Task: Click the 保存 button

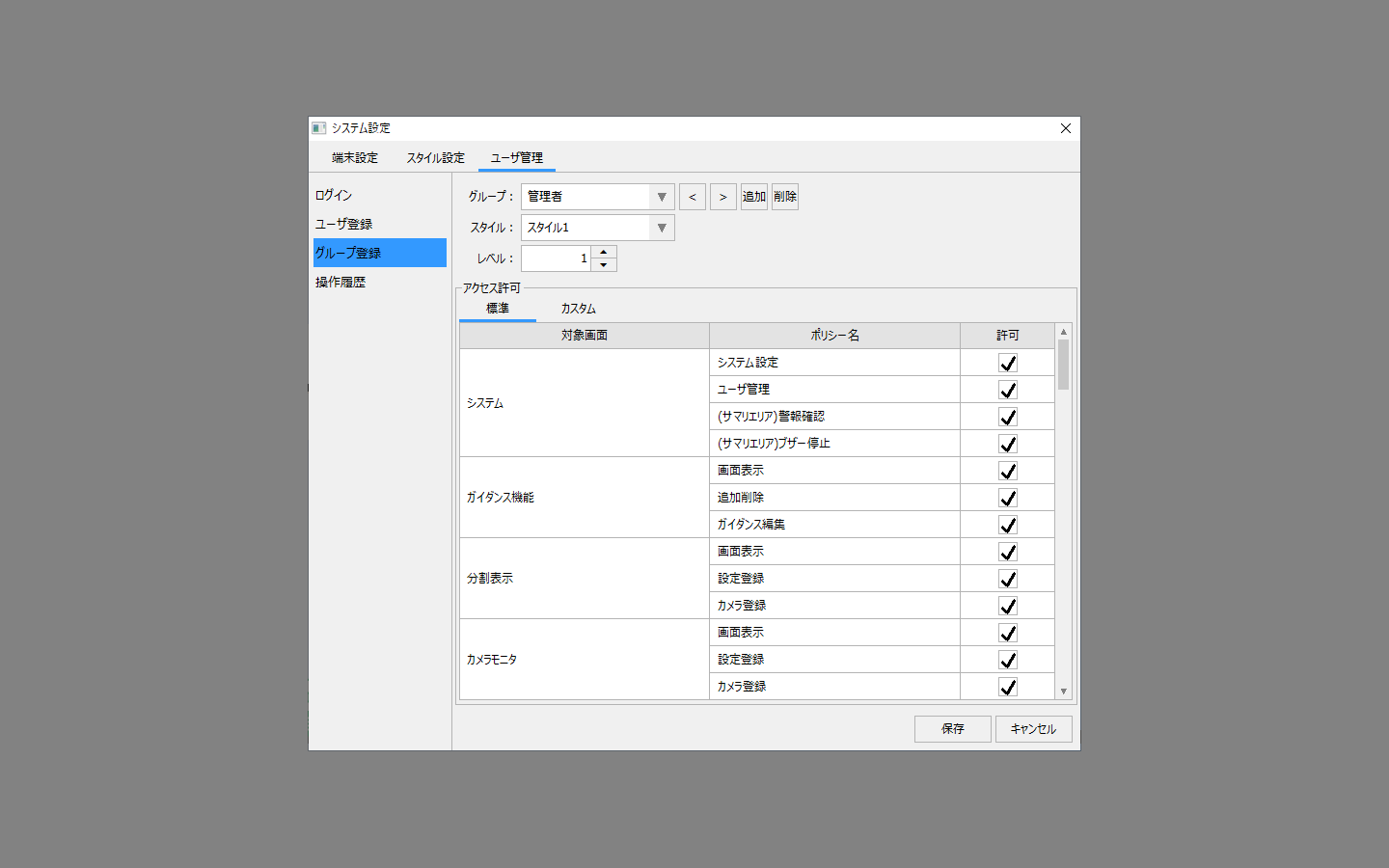Action: pyautogui.click(x=952, y=729)
